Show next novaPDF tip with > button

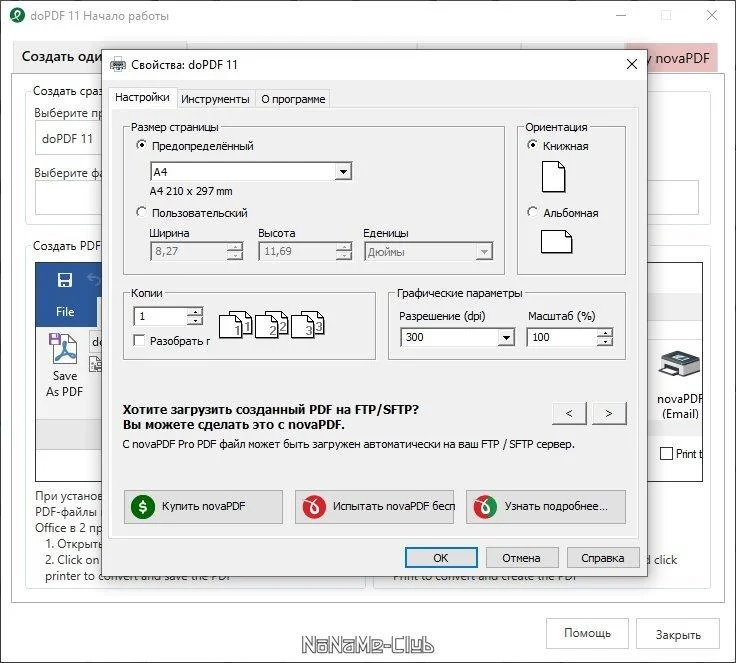point(609,413)
